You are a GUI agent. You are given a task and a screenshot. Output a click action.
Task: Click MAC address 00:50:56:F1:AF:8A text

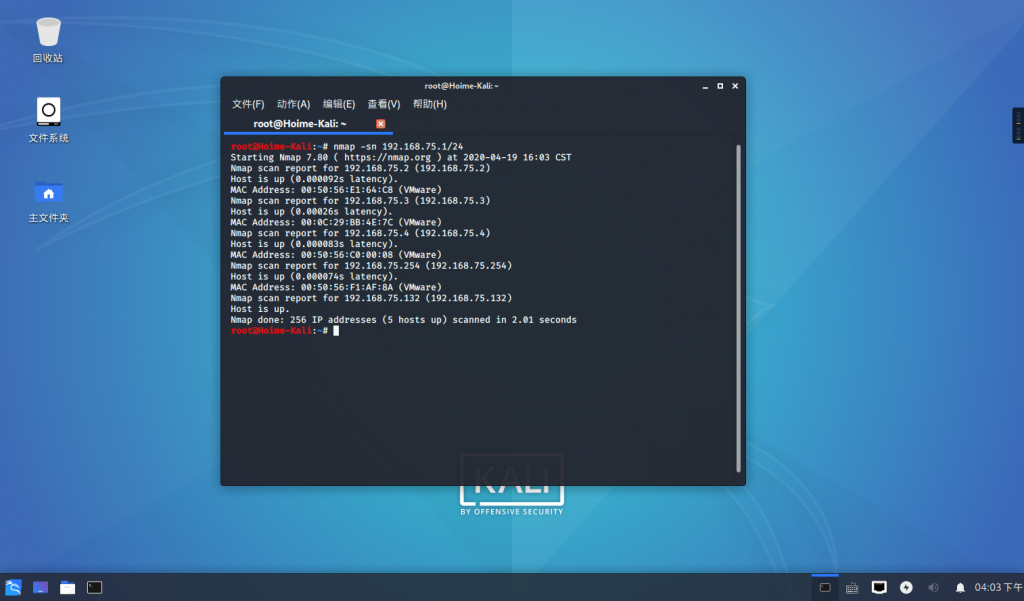(x=347, y=287)
